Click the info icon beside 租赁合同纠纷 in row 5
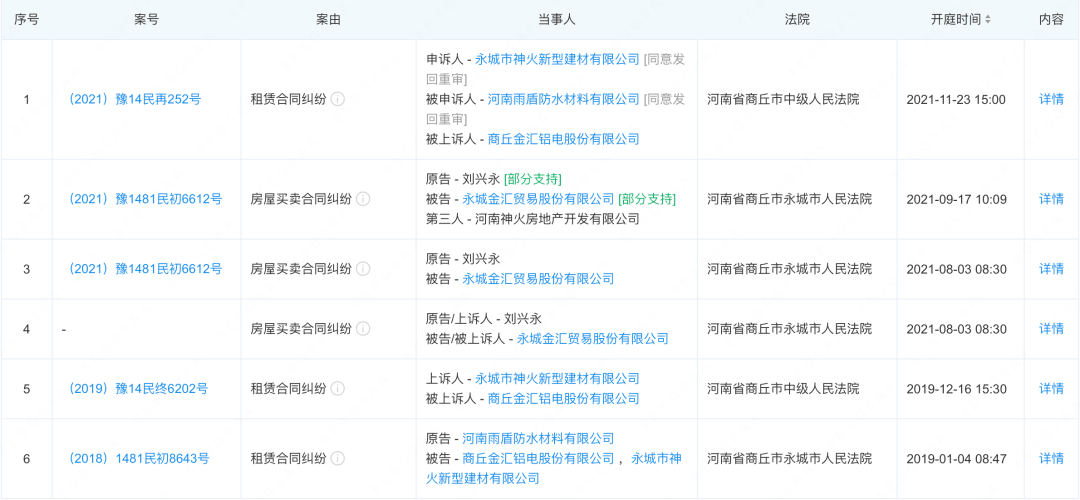The height and width of the screenshot is (500, 1080). [x=338, y=389]
